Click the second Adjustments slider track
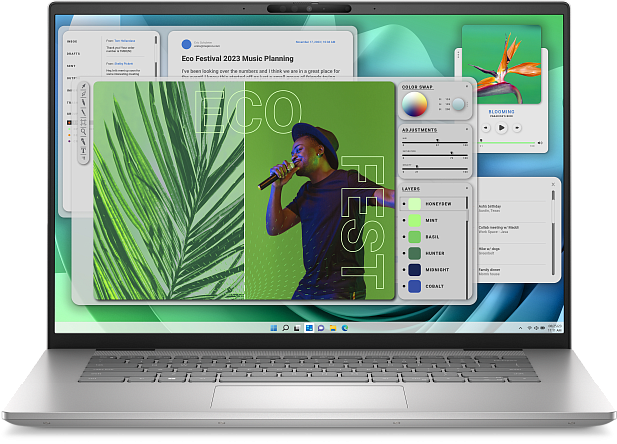Image resolution: width=617 pixels, height=444 pixels. pos(435,155)
